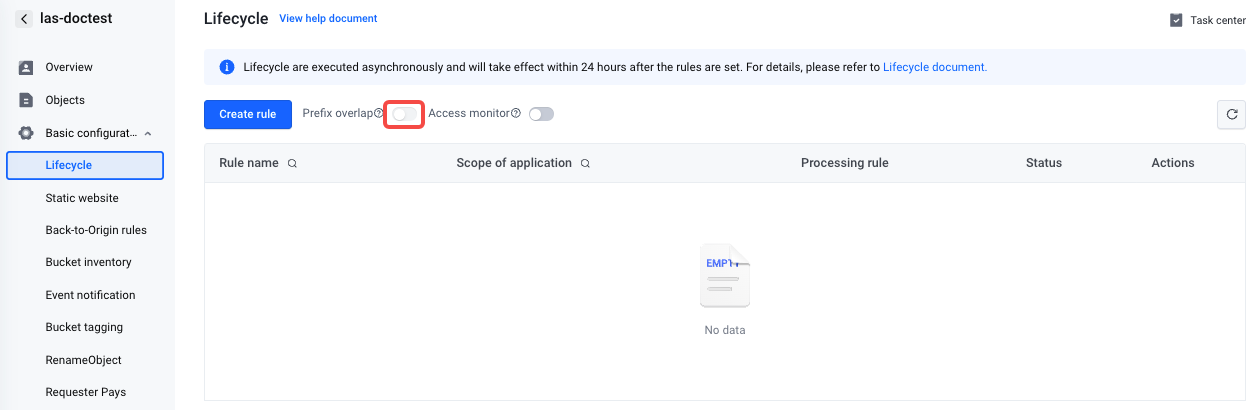Open Overview from the sidebar
Image resolution: width=1257 pixels, height=410 pixels.
pos(69,67)
